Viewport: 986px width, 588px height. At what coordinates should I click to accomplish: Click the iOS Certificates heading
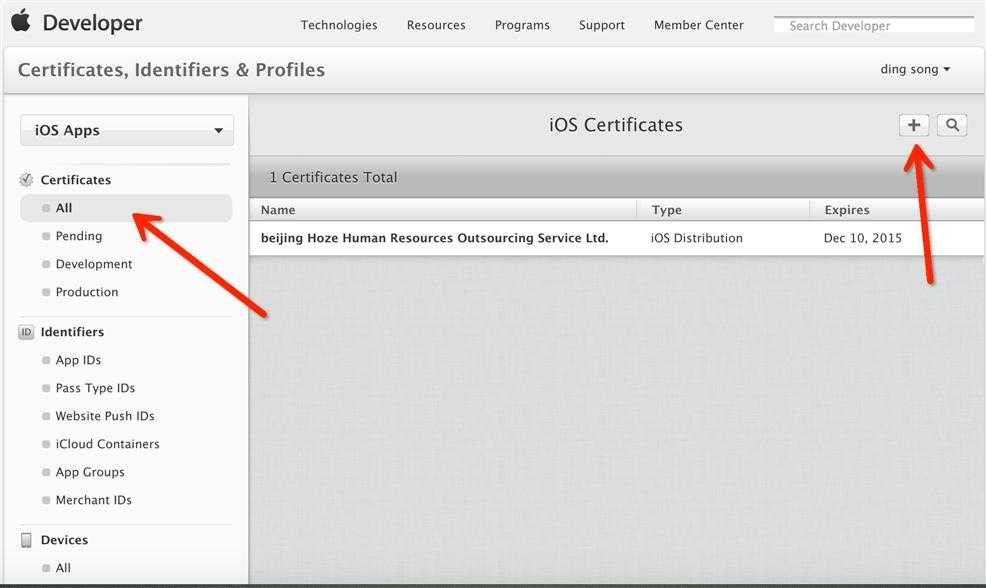pyautogui.click(x=616, y=125)
